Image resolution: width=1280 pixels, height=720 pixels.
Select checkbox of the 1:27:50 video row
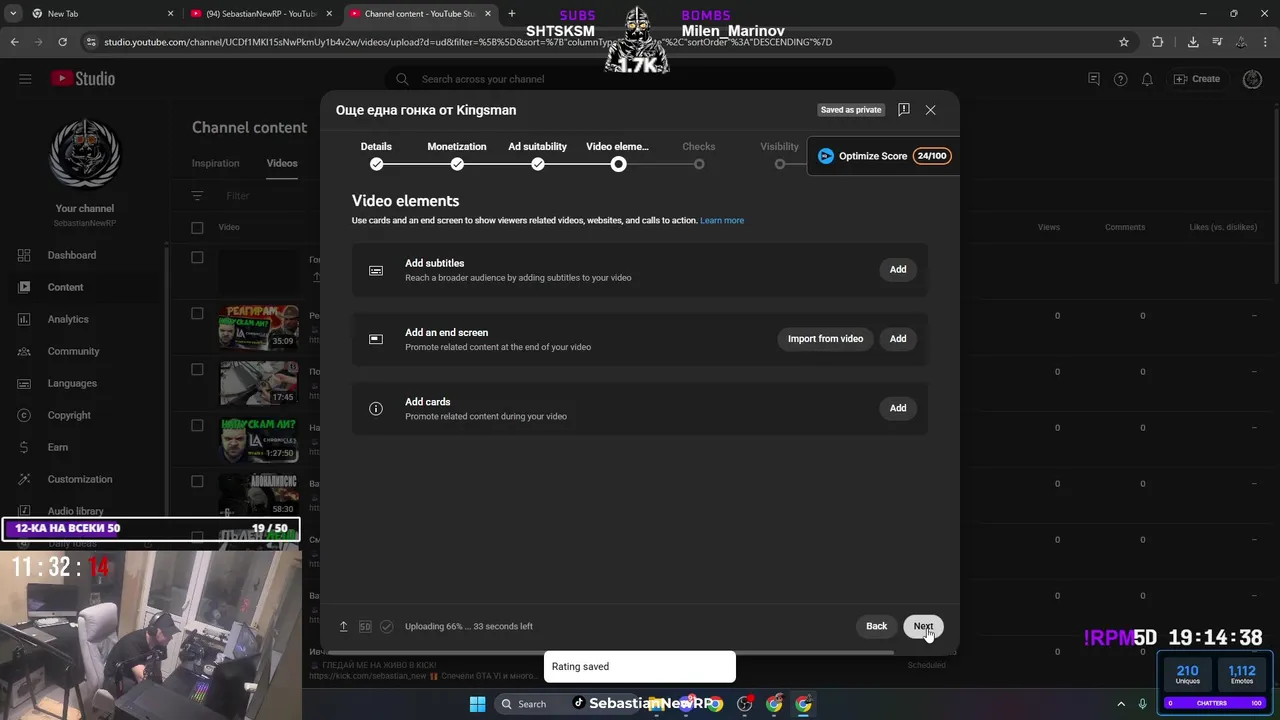point(197,425)
